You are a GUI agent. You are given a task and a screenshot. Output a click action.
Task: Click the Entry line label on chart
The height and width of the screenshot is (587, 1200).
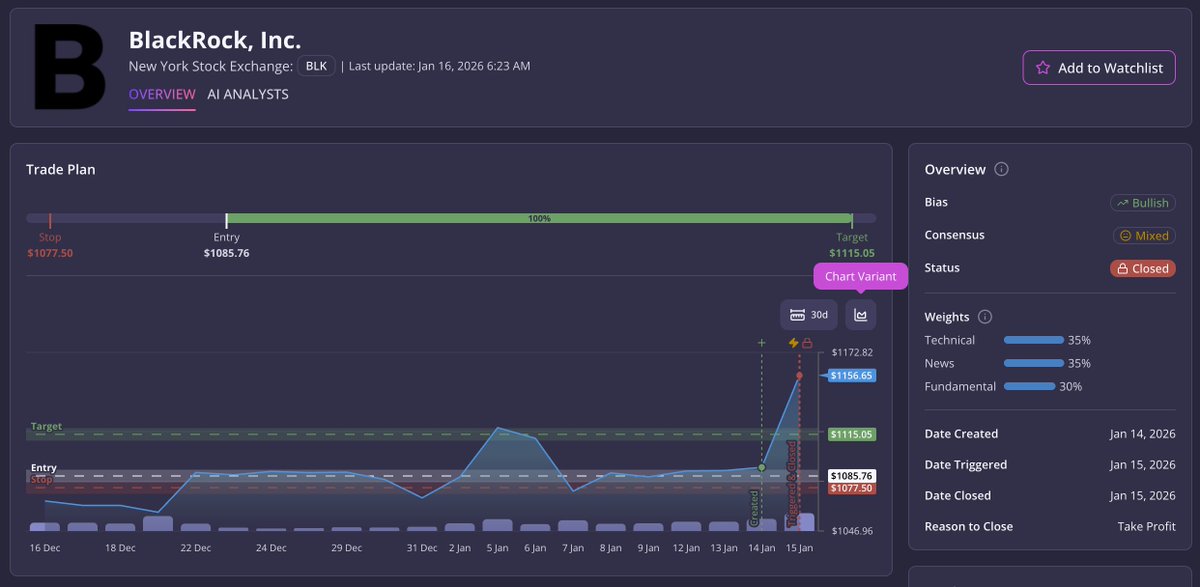tap(43, 468)
